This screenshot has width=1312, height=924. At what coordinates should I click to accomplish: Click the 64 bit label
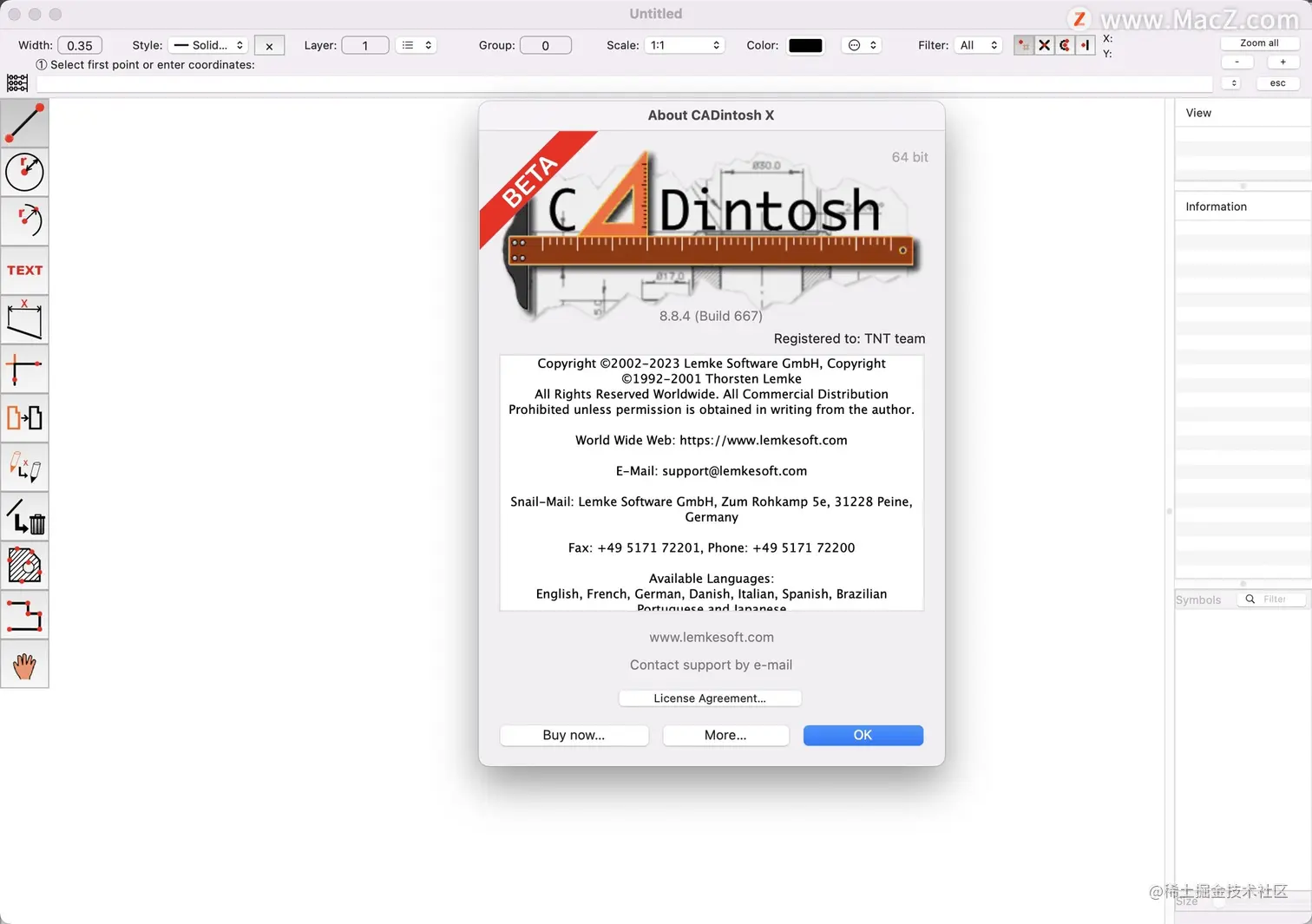click(x=909, y=157)
